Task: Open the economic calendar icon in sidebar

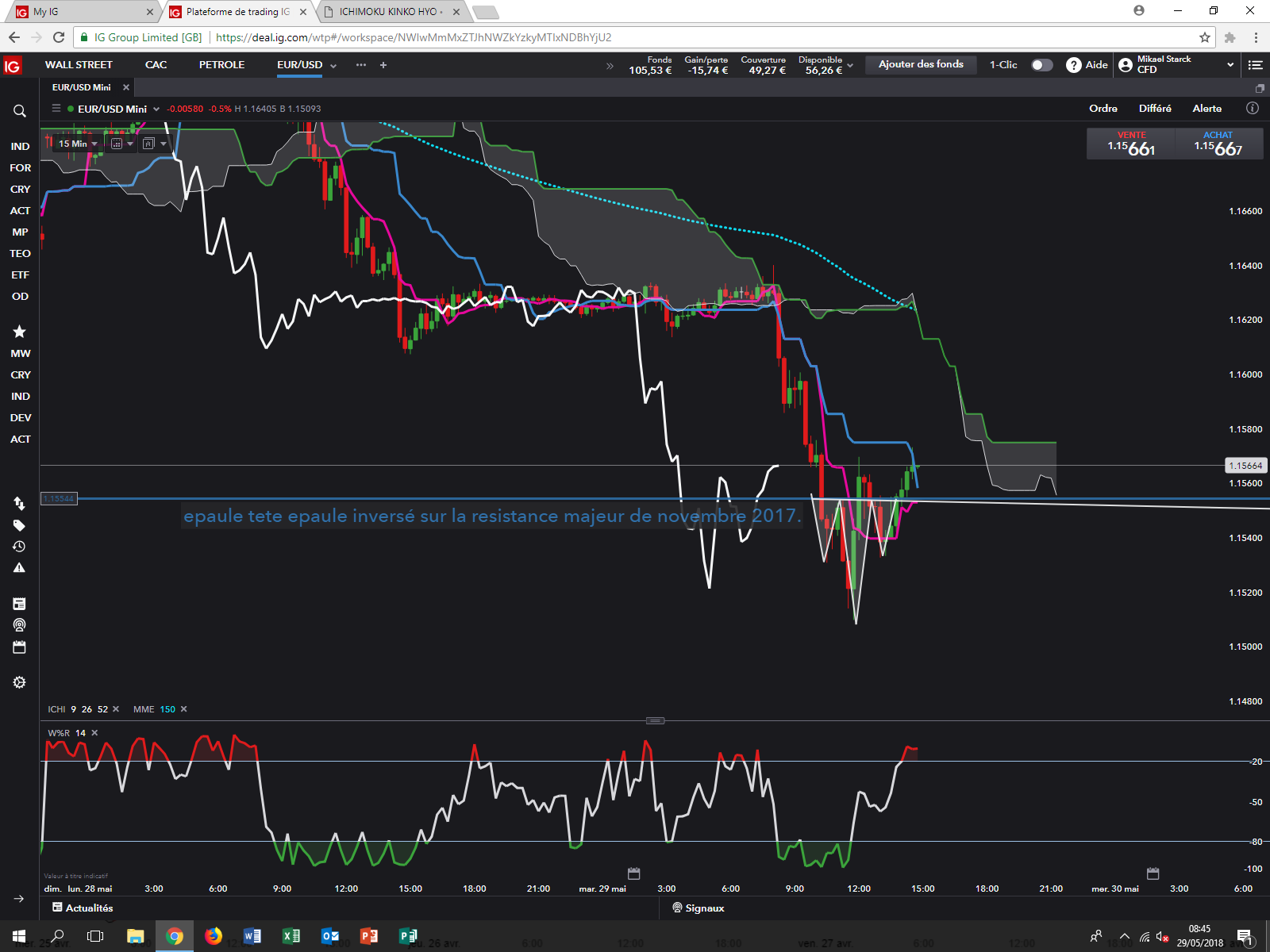Action: point(20,647)
